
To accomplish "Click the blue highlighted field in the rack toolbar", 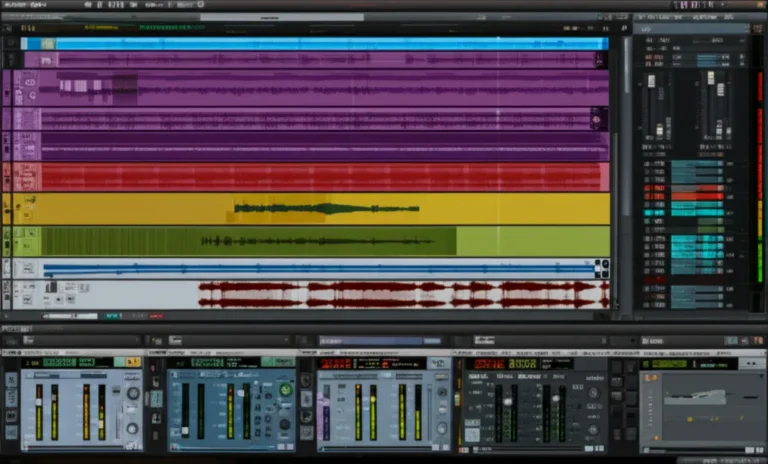I will [x=381, y=341].
